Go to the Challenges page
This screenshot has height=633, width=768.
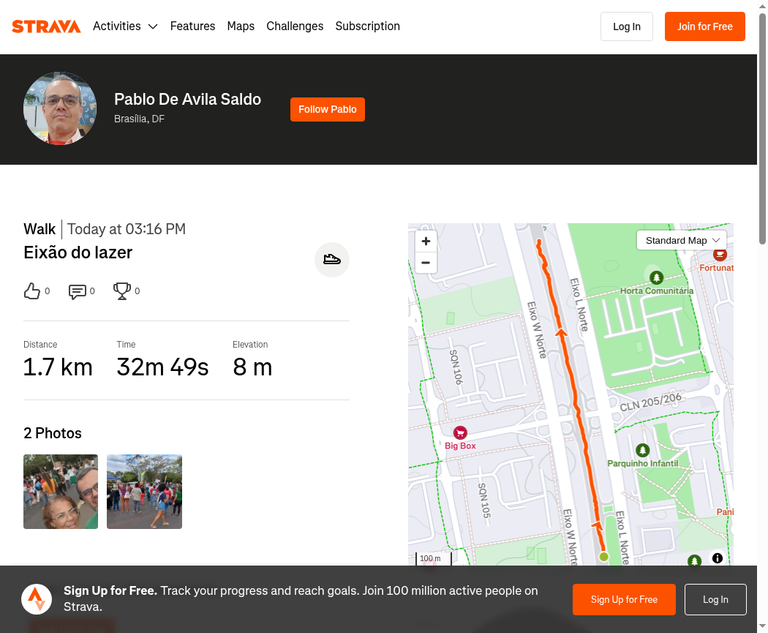click(x=295, y=26)
